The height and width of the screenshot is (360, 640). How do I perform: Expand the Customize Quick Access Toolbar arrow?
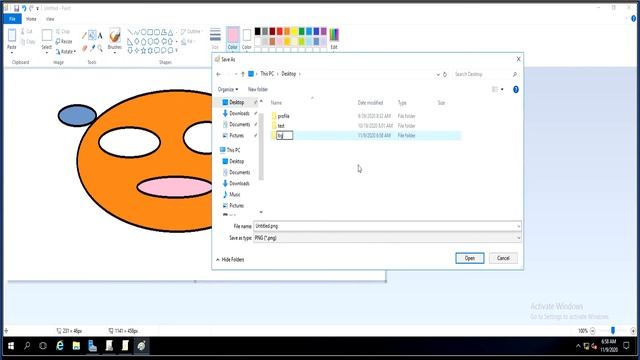point(38,8)
